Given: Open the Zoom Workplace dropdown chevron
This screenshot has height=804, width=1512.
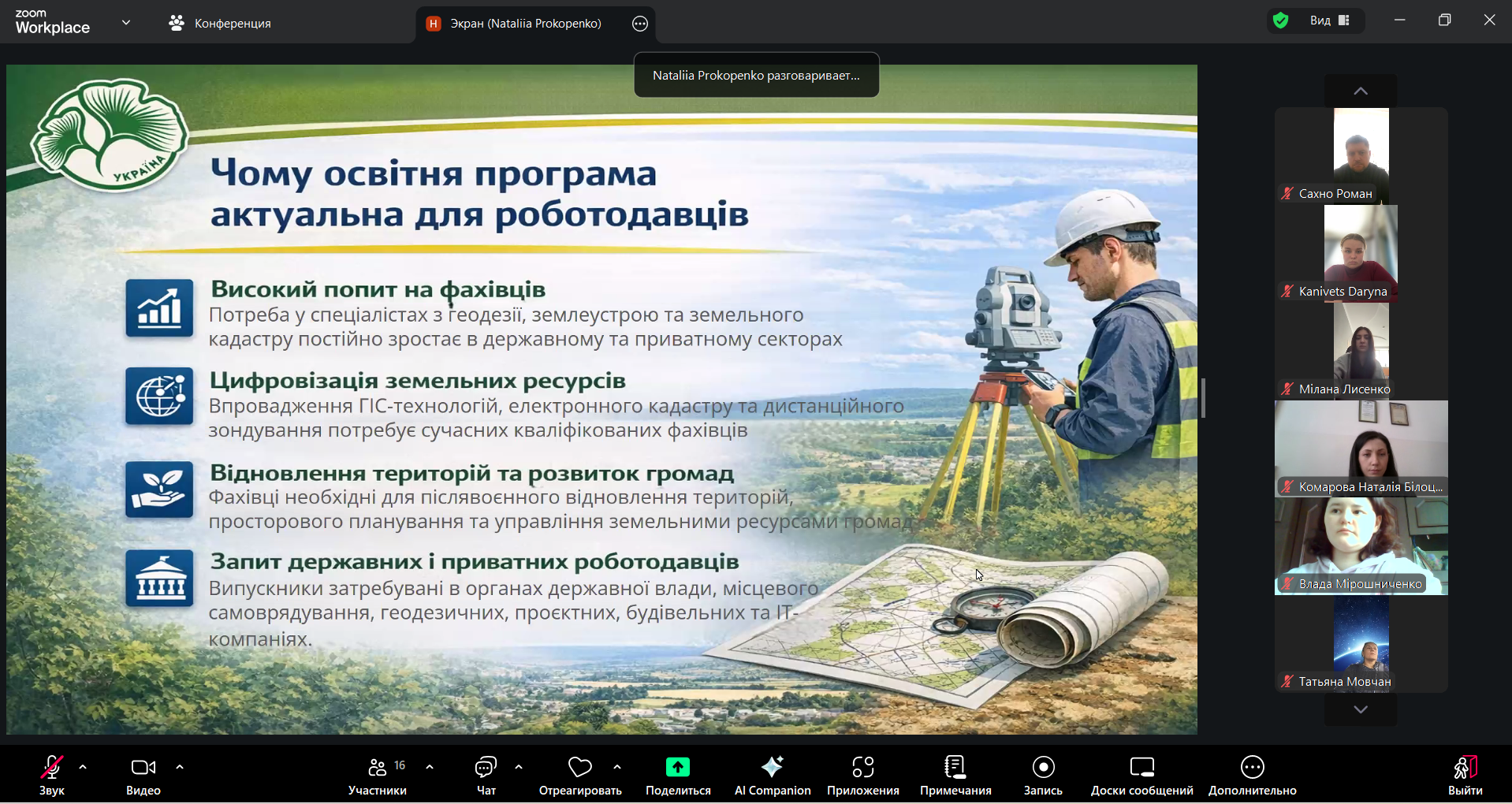Looking at the screenshot, I should click(126, 23).
